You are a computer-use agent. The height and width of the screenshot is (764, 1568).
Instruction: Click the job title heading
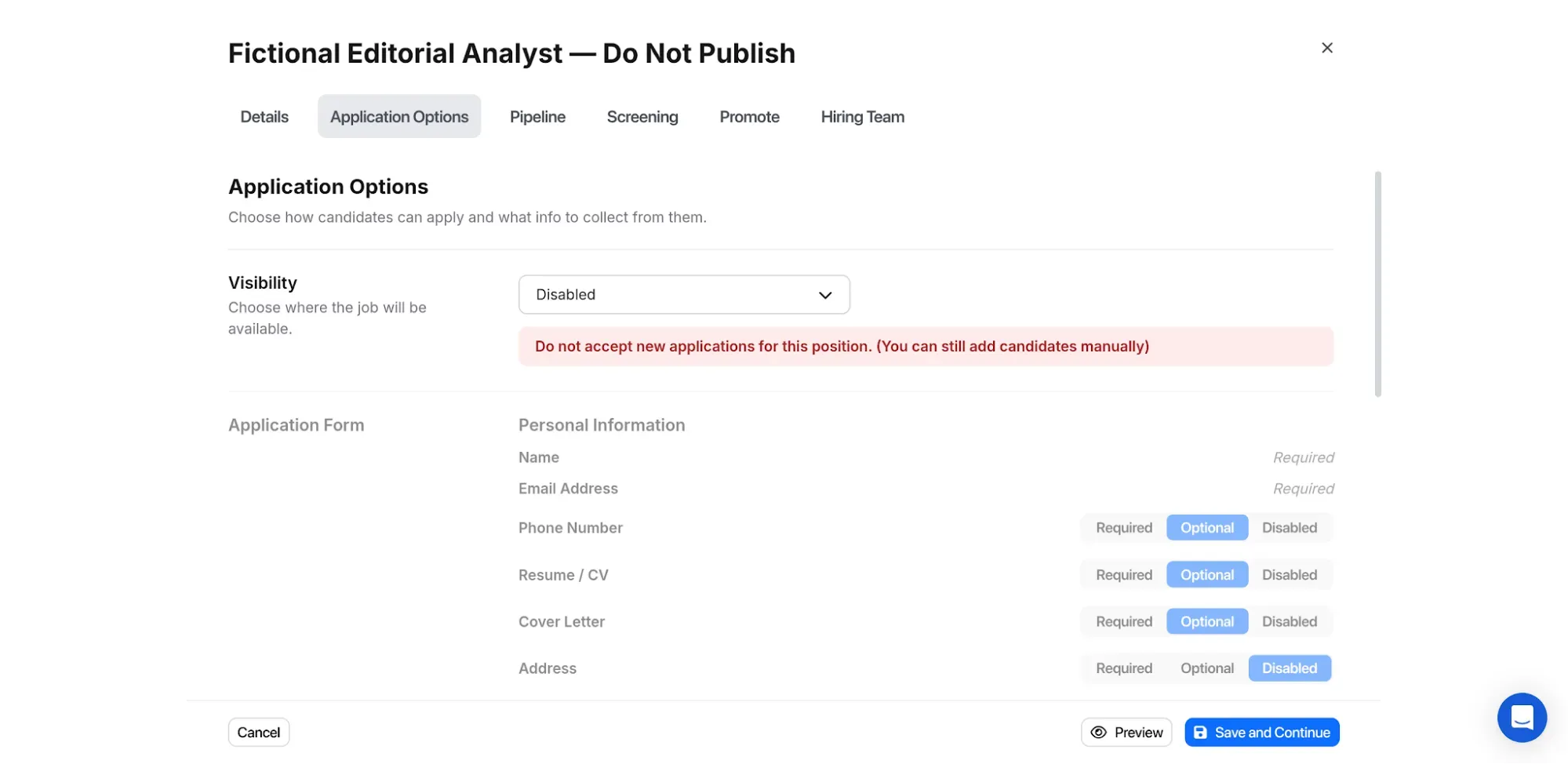511,53
